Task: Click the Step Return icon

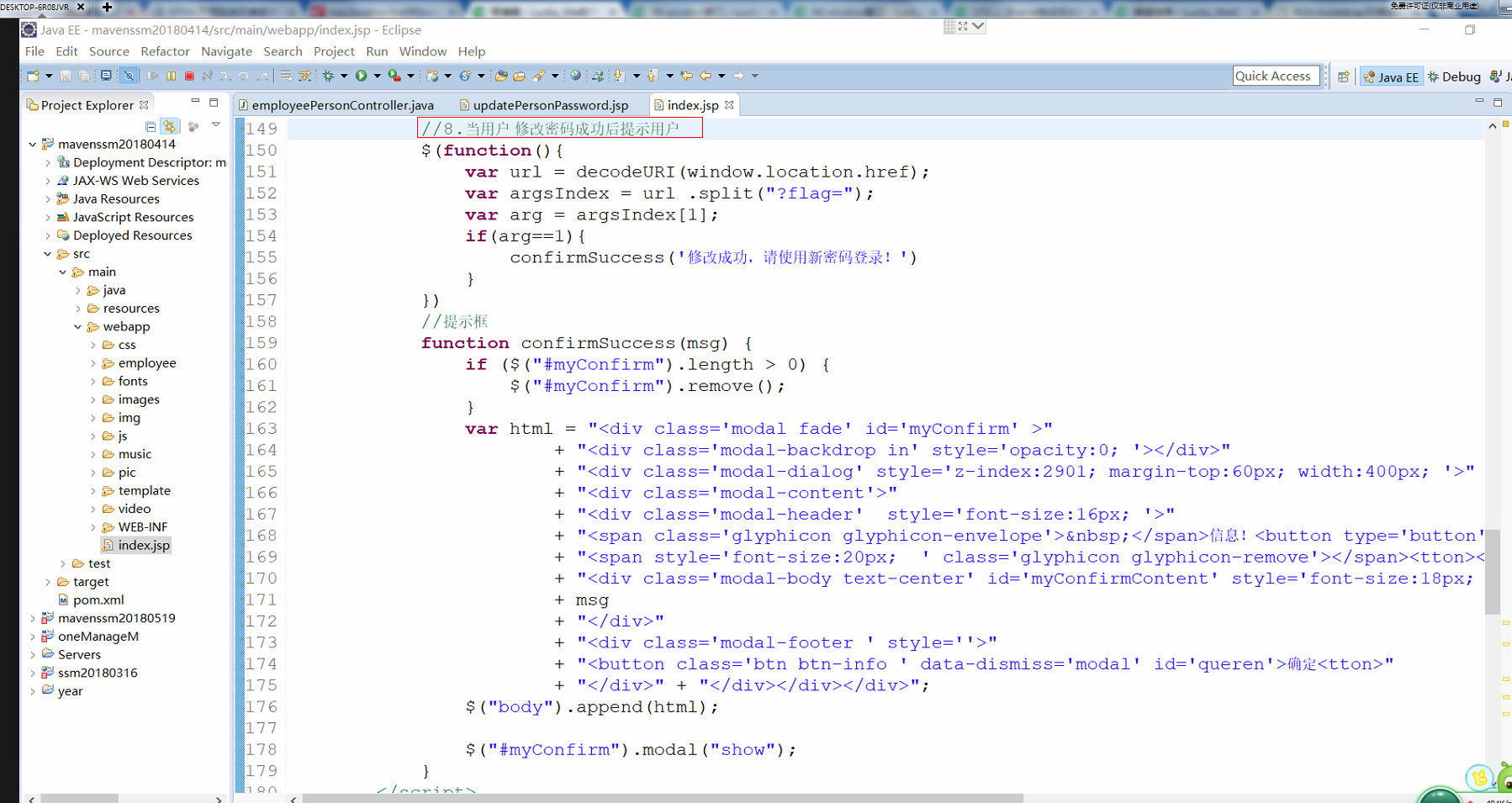Action: pos(262,76)
